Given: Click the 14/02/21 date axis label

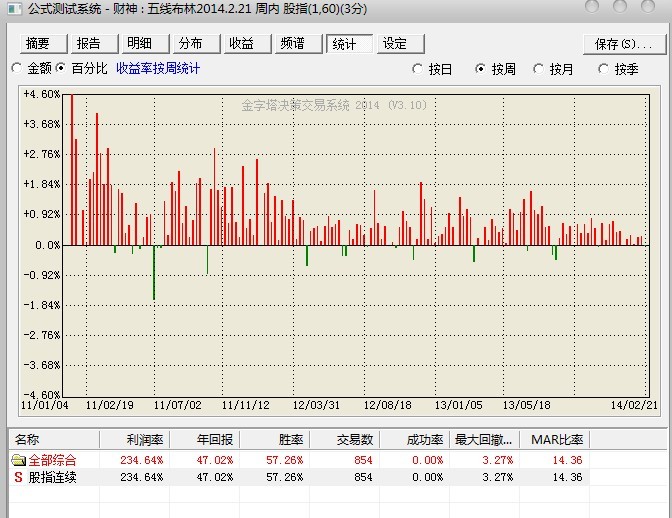Looking at the screenshot, I should [x=634, y=405].
